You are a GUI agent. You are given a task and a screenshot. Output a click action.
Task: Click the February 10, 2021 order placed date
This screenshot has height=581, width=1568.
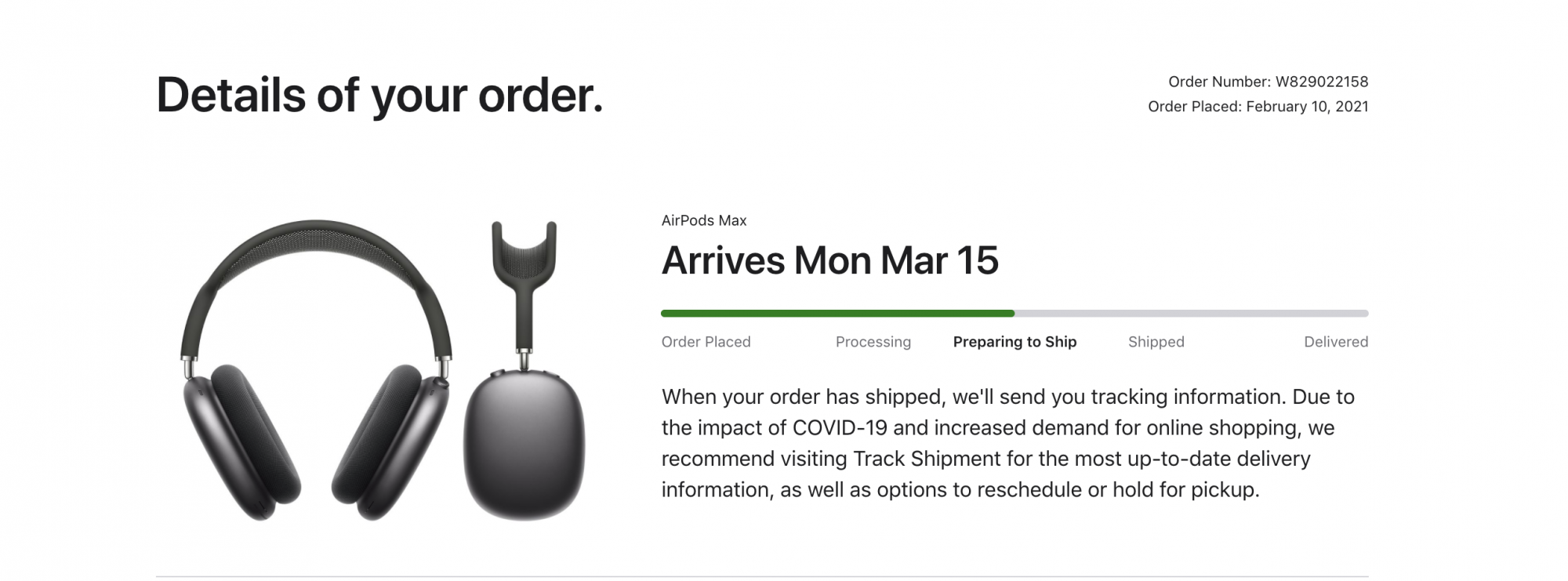point(1307,107)
